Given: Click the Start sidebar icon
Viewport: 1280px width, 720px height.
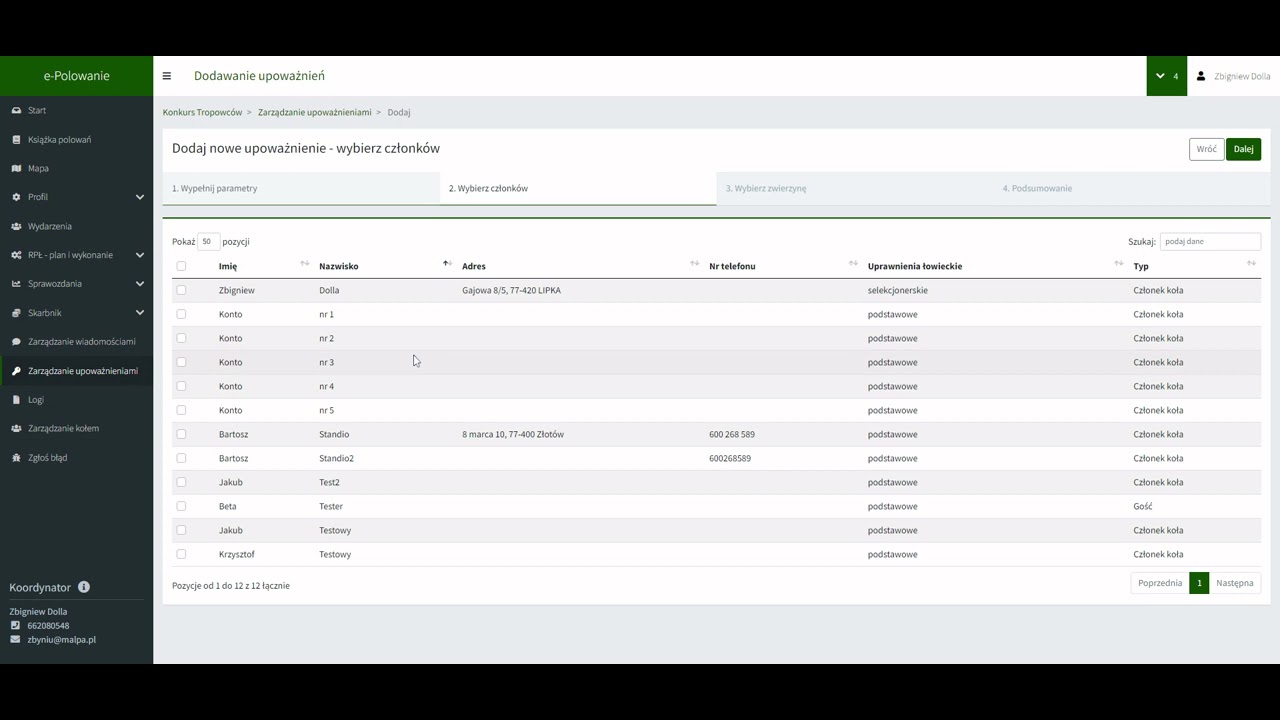Looking at the screenshot, I should pos(16,110).
